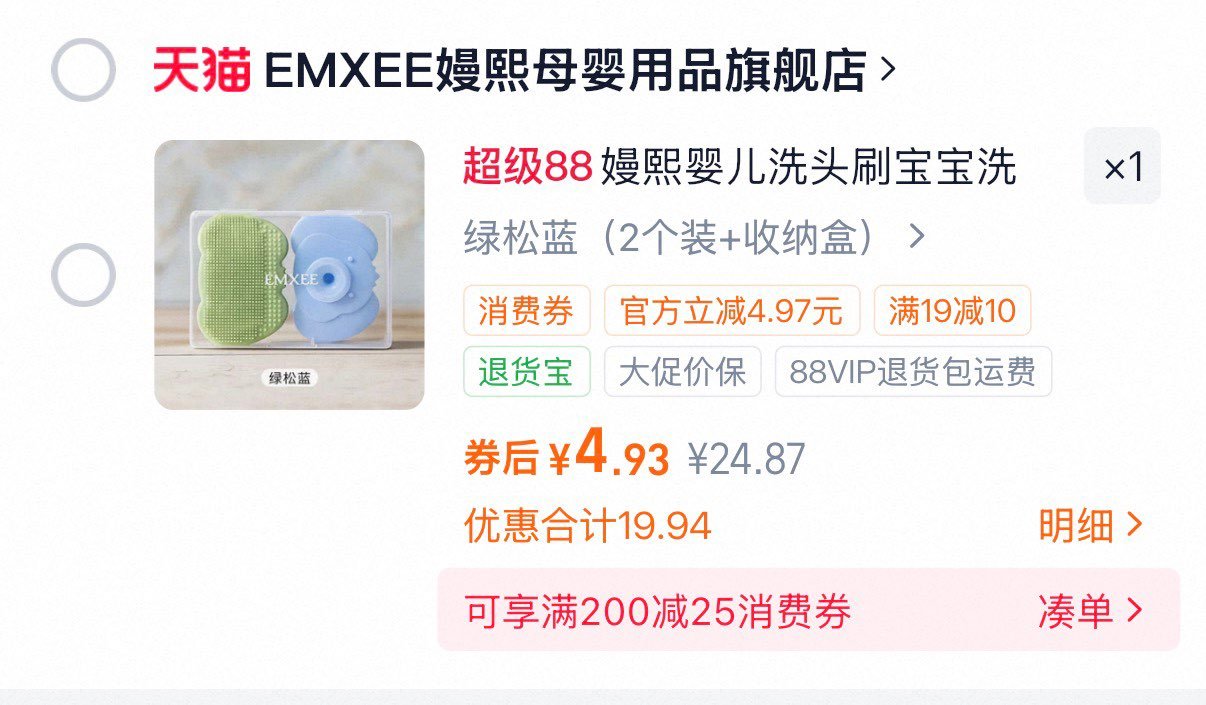Screen dimensions: 1206x705
Task: Tap the 大促价保 tag
Action: pyautogui.click(x=683, y=371)
